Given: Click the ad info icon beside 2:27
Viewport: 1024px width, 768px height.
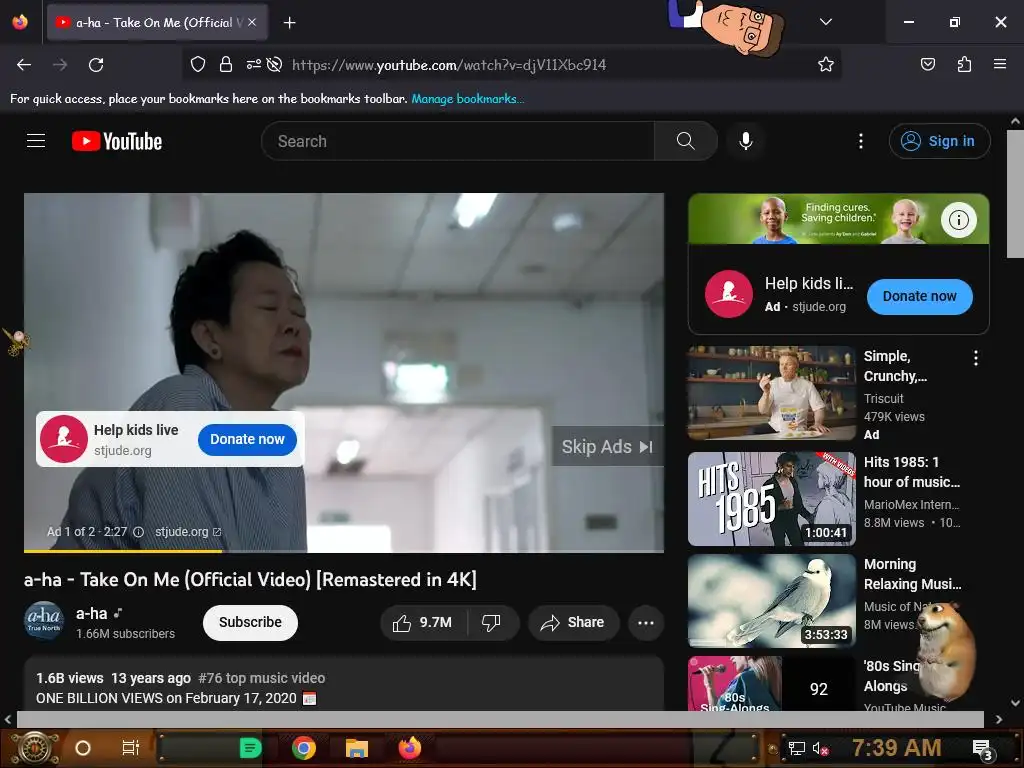Looking at the screenshot, I should point(138,532).
